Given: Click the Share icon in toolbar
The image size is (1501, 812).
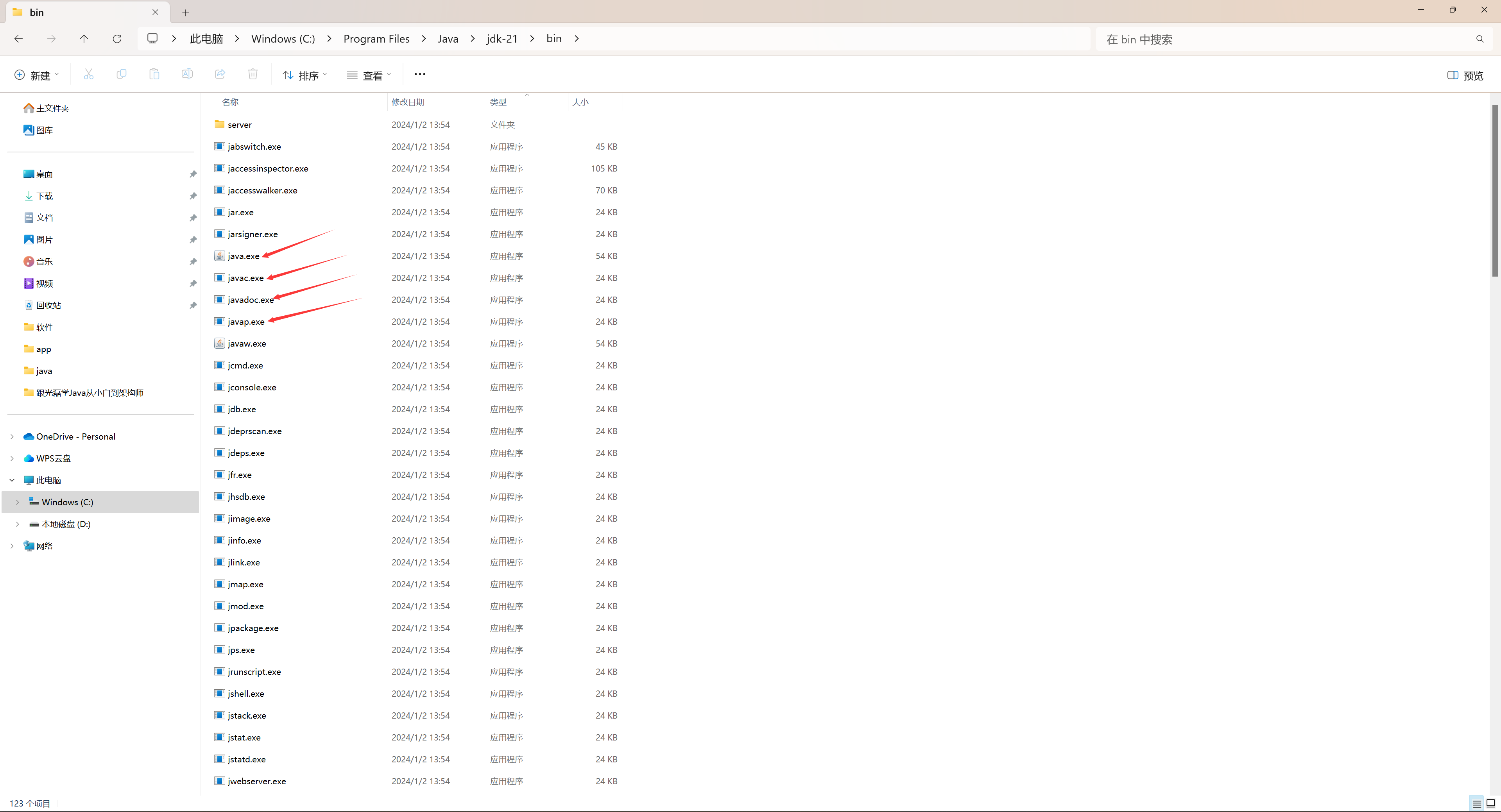Looking at the screenshot, I should pyautogui.click(x=220, y=75).
